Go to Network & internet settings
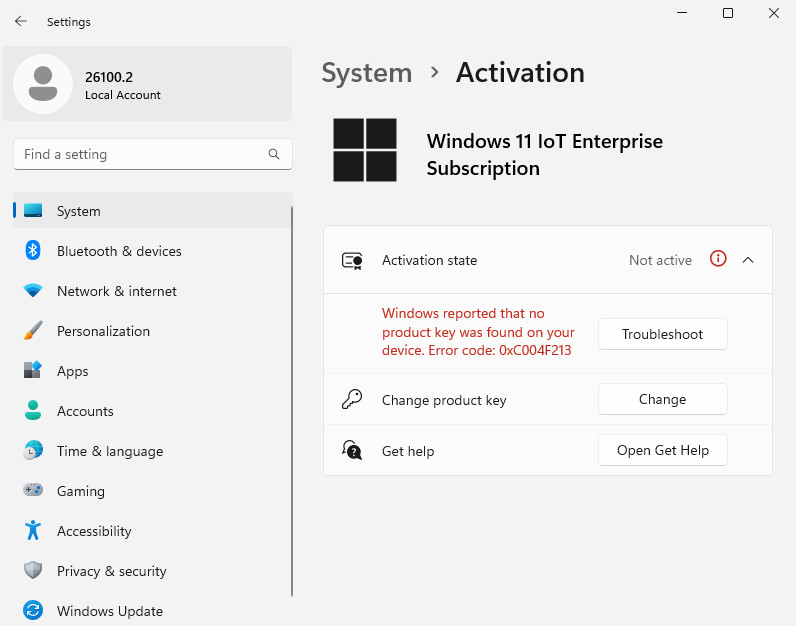Screen dimensions: 796x626 pos(152,290)
